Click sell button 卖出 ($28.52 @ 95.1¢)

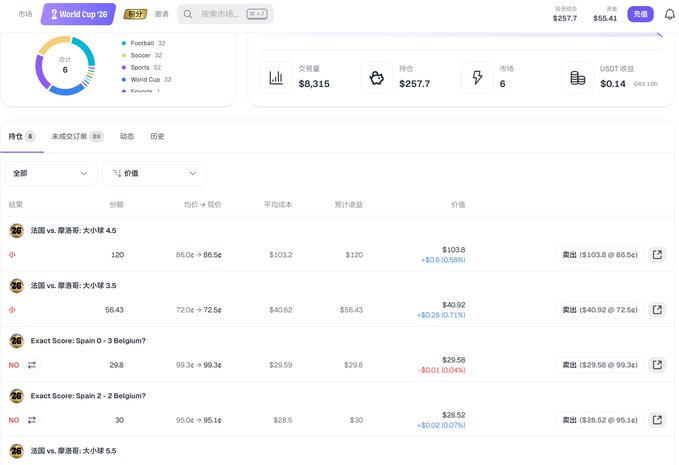[600, 420]
